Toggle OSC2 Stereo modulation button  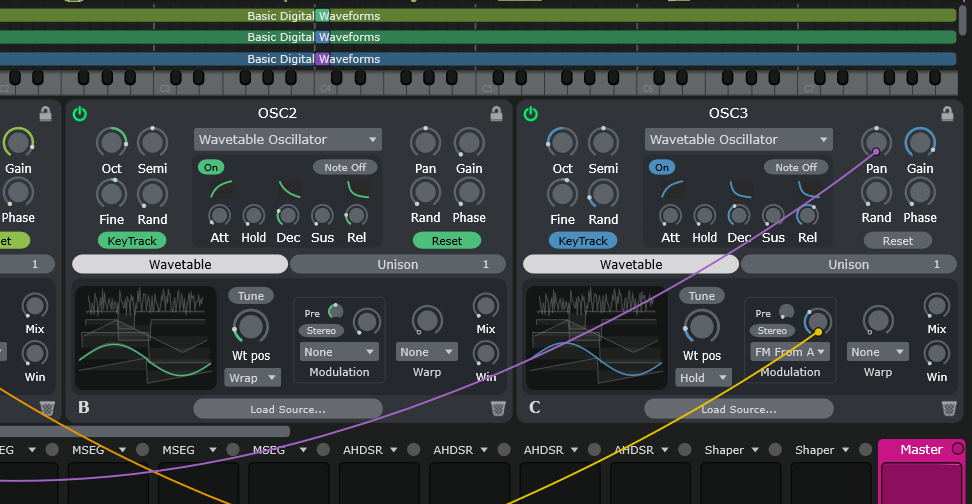pos(321,330)
